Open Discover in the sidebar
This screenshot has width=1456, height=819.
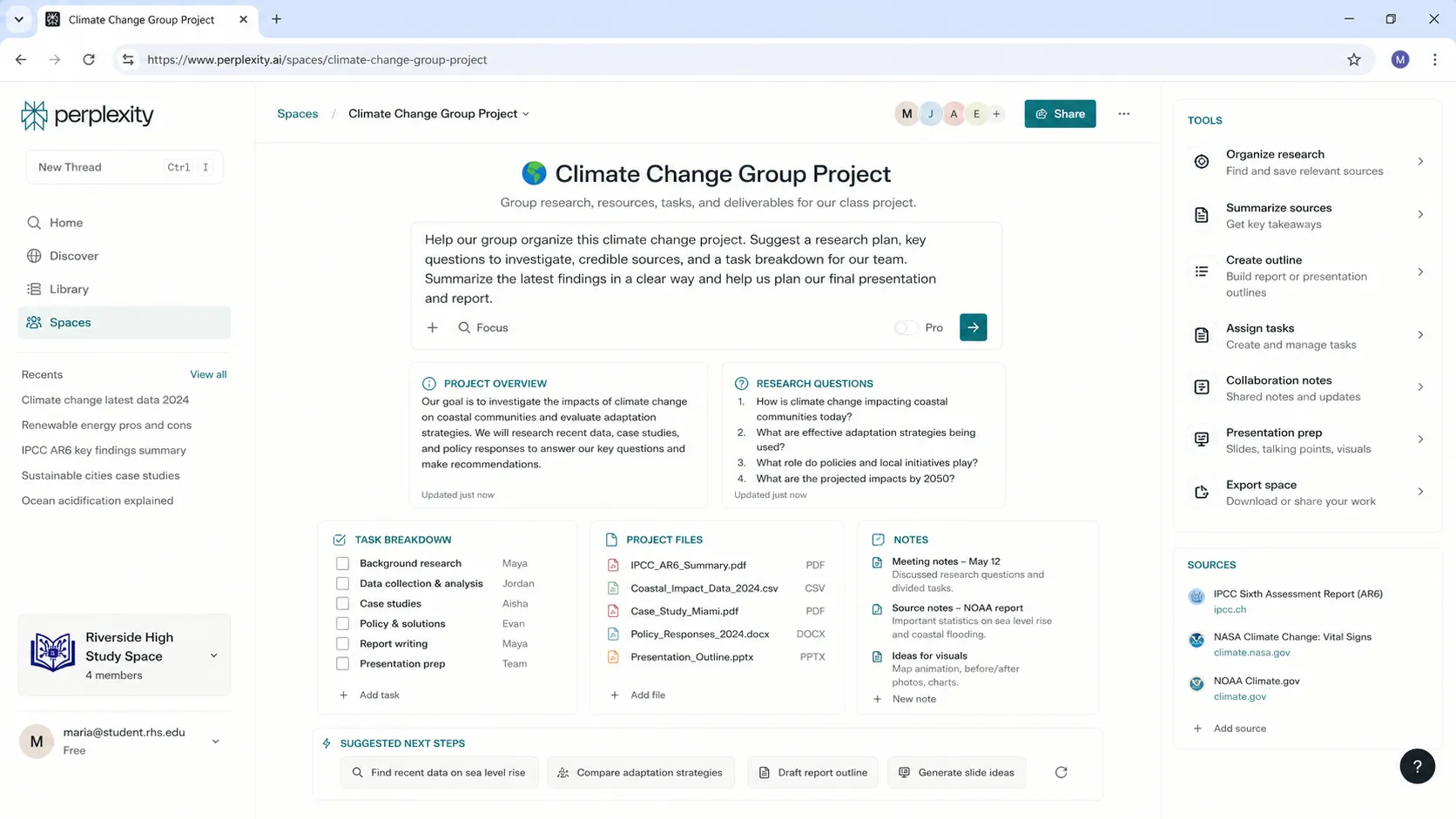coord(125,256)
